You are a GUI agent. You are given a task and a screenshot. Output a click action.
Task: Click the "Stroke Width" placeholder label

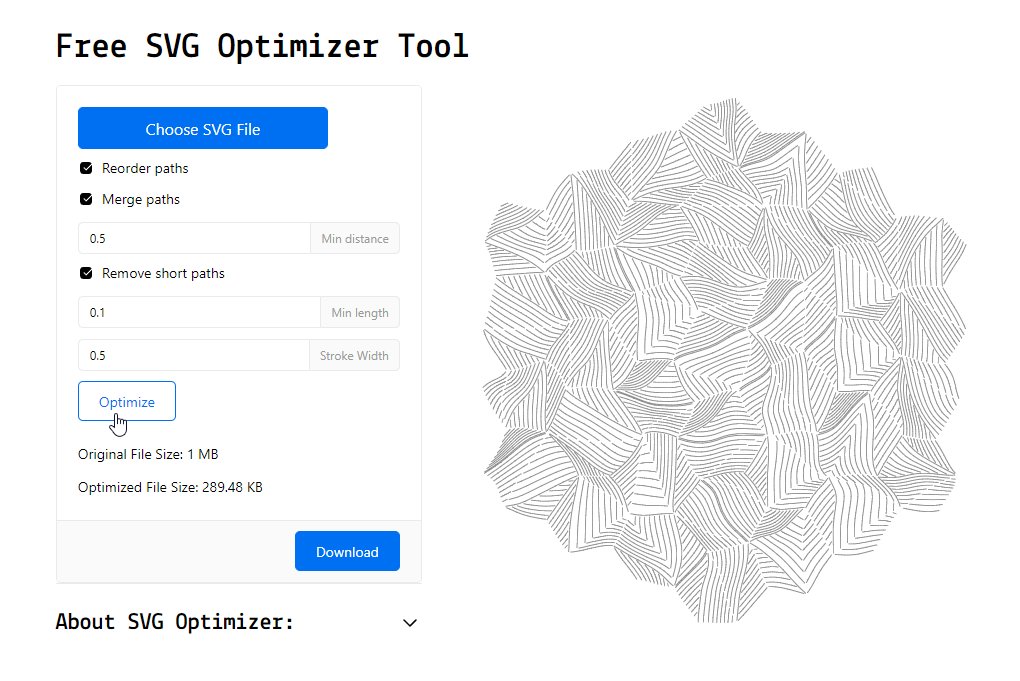point(354,355)
